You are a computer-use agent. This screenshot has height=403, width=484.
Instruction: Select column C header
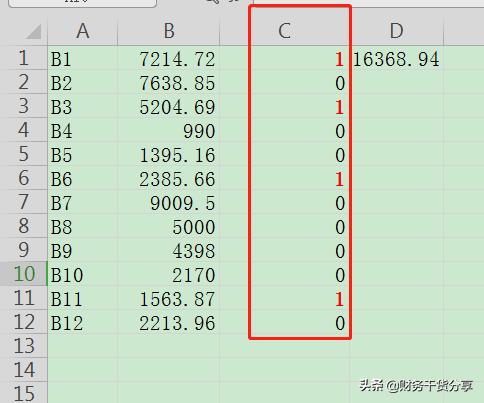(285, 31)
